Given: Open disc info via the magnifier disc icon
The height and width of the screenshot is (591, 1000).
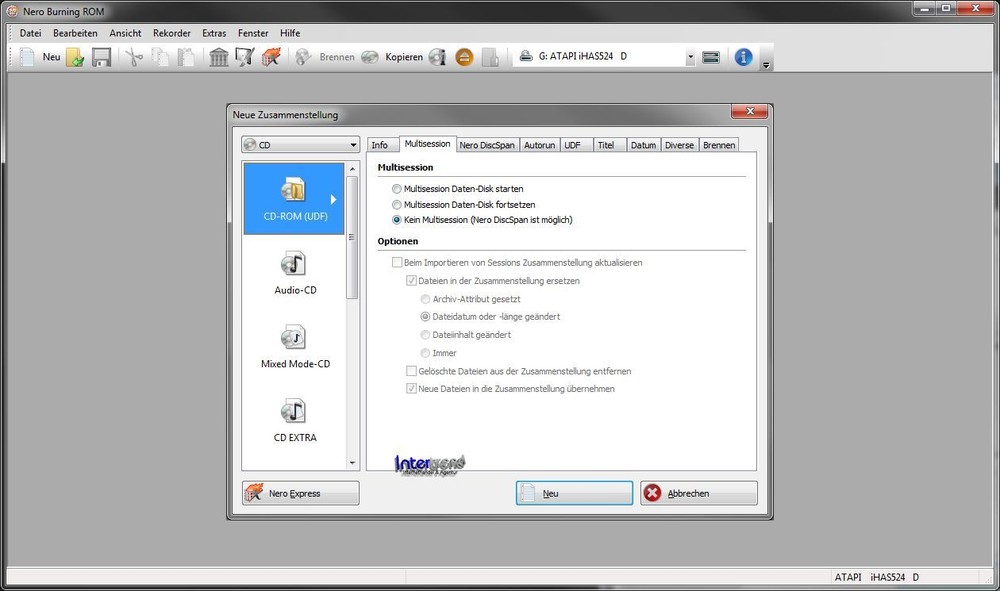Looking at the screenshot, I should 437,57.
